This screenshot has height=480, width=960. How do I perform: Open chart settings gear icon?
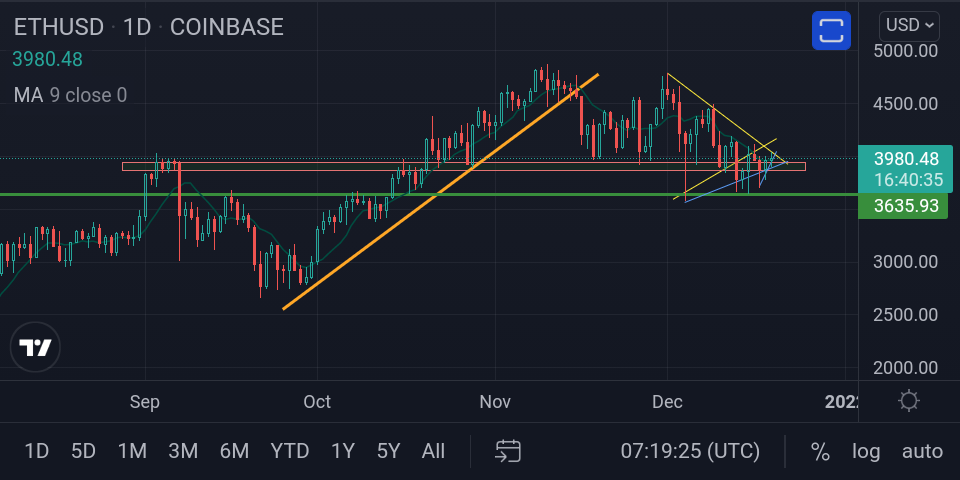coord(909,401)
